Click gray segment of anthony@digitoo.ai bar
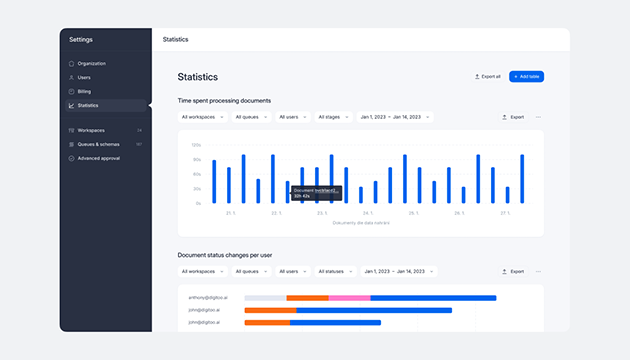 click(x=266, y=298)
